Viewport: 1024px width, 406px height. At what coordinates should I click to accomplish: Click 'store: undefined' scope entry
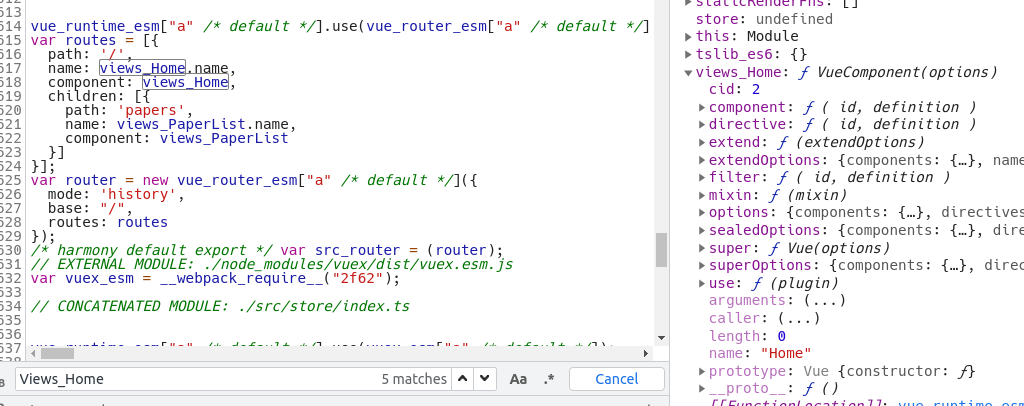tap(764, 19)
